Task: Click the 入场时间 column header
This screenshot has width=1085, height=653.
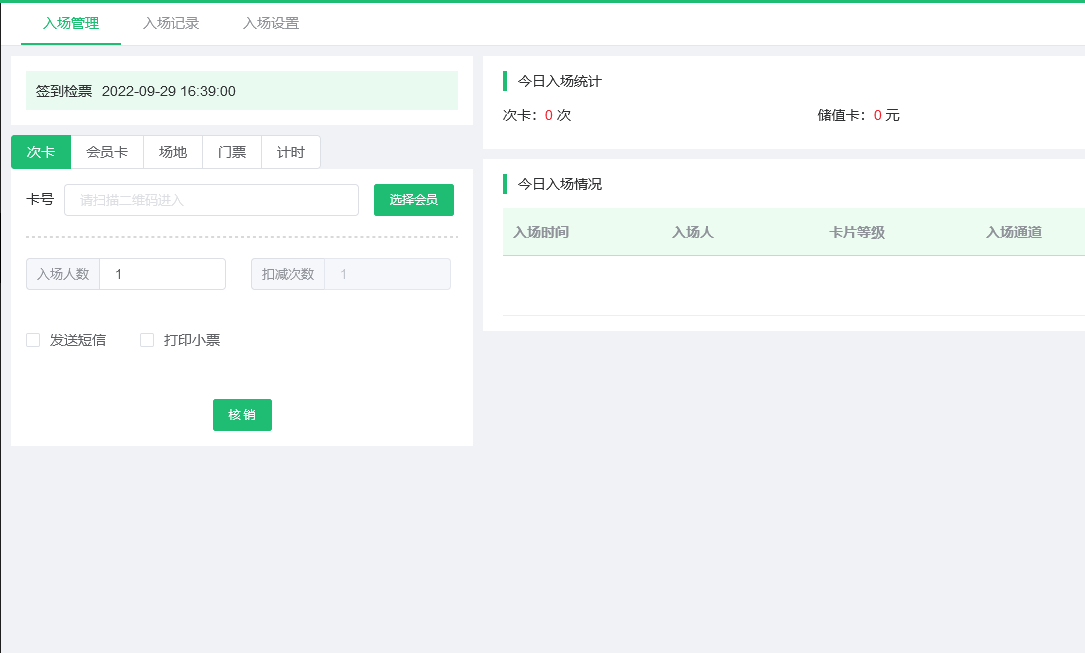Action: point(539,231)
